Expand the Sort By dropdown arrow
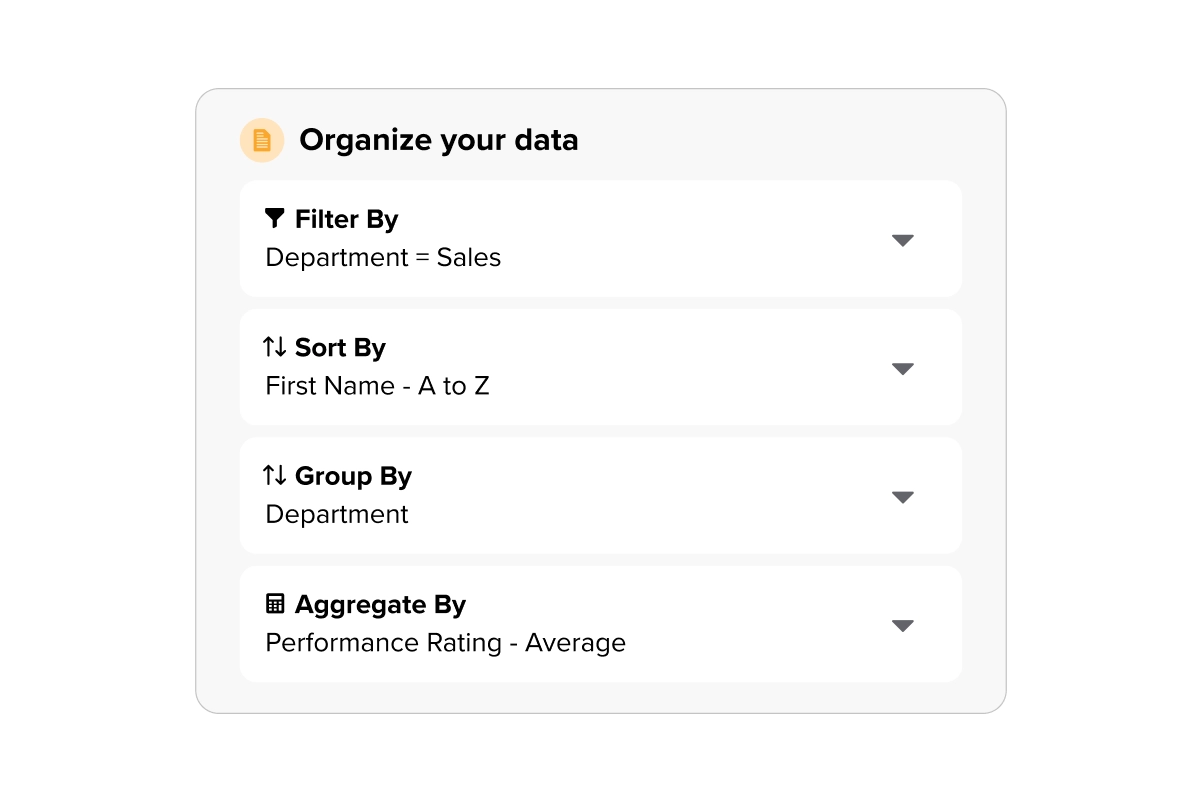This screenshot has width=1200, height=800. 903,368
